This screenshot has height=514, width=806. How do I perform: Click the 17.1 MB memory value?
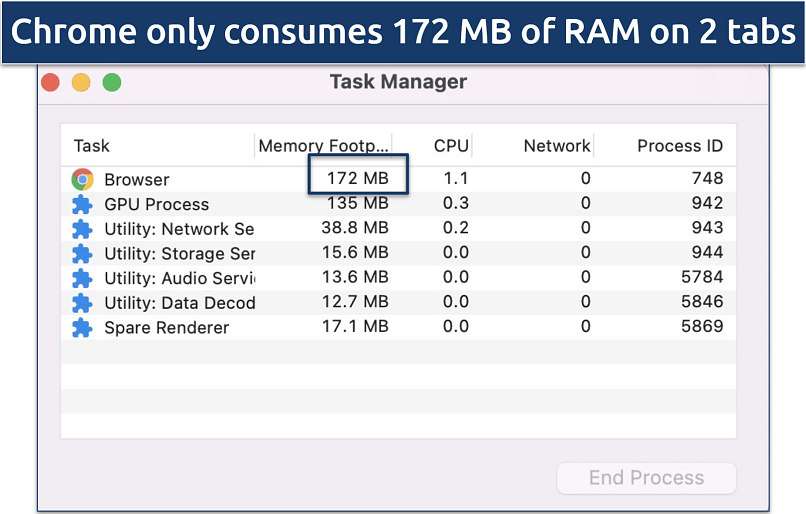(x=355, y=326)
